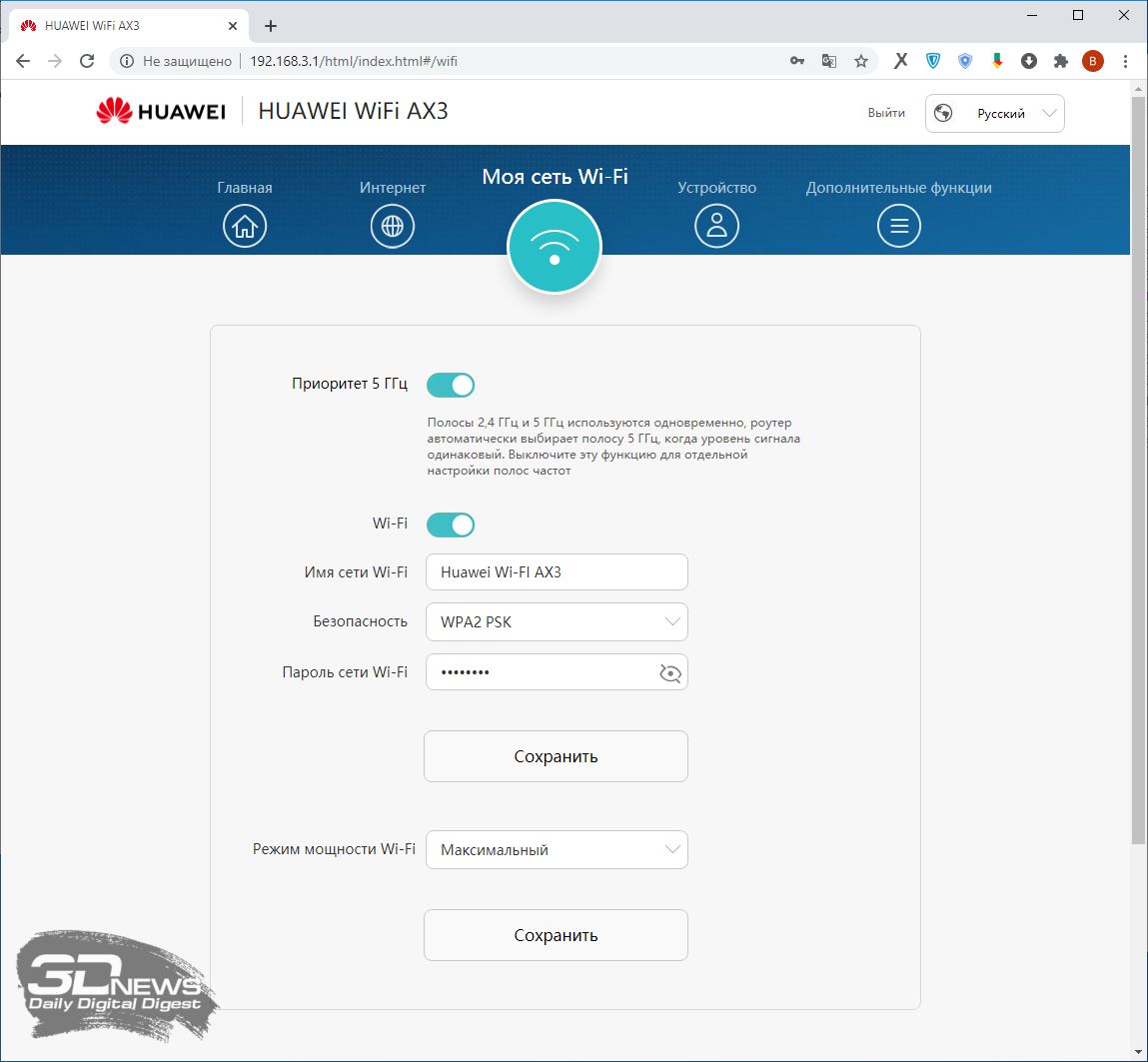
Task: Toggle Приоритет 5 ГГц switch
Action: point(451,385)
